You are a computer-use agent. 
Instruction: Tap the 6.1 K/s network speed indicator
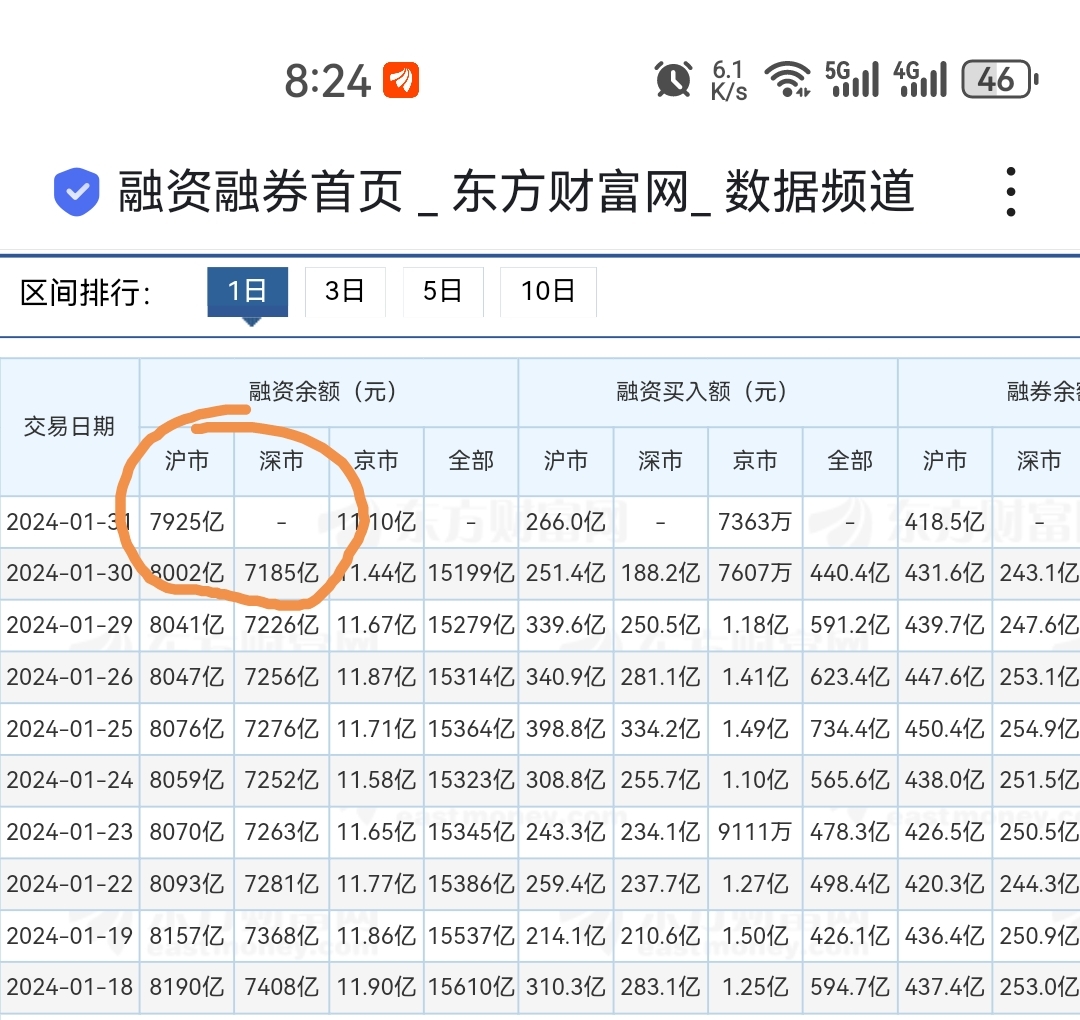(729, 80)
